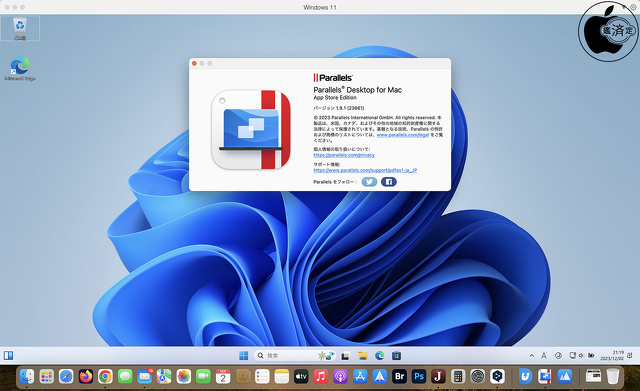640x391 pixels.
Task: Open Photos in the Dock
Action: pos(184,376)
